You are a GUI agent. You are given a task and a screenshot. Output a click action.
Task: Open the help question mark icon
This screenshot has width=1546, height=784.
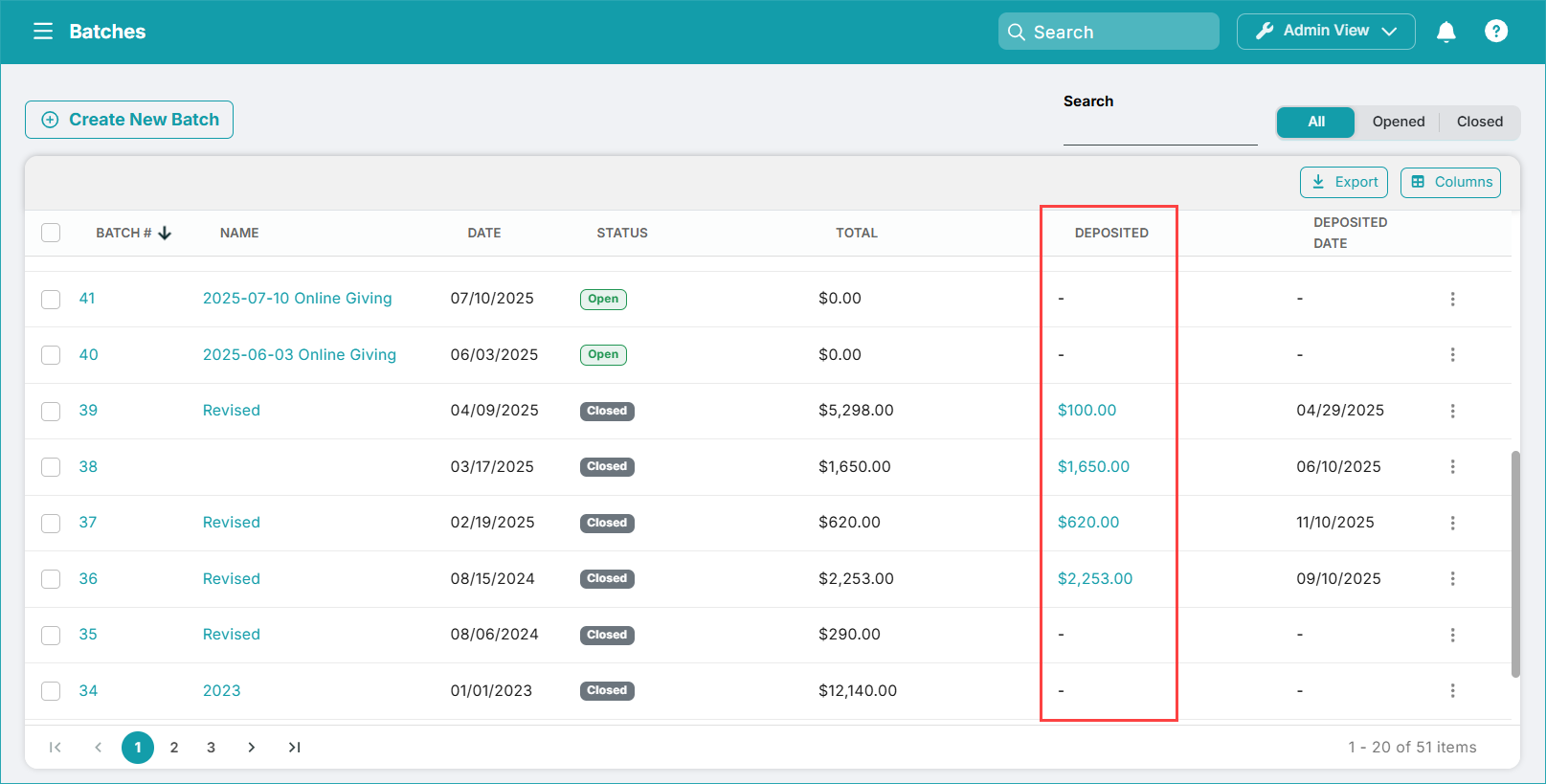point(1496,32)
